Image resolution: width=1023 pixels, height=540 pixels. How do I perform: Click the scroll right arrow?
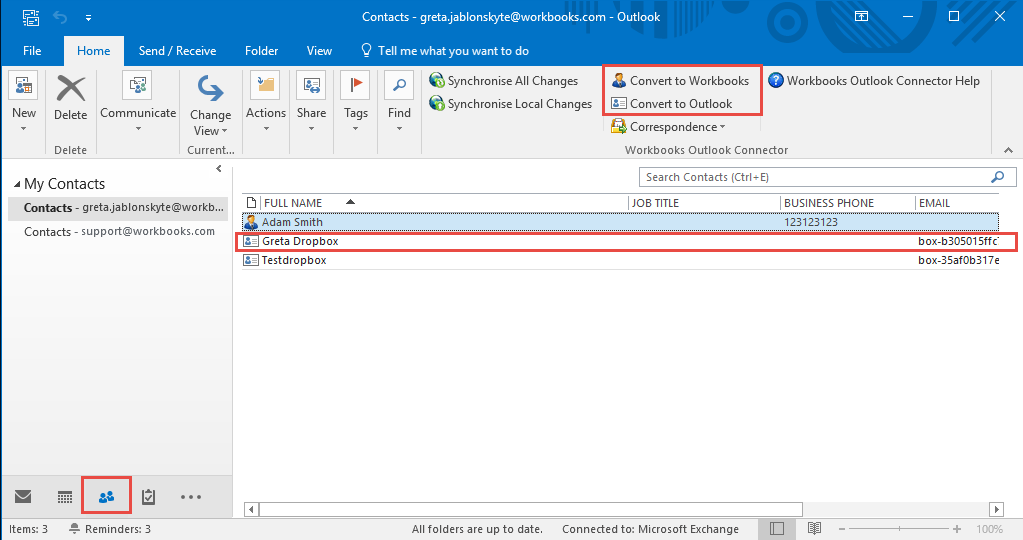(x=996, y=509)
